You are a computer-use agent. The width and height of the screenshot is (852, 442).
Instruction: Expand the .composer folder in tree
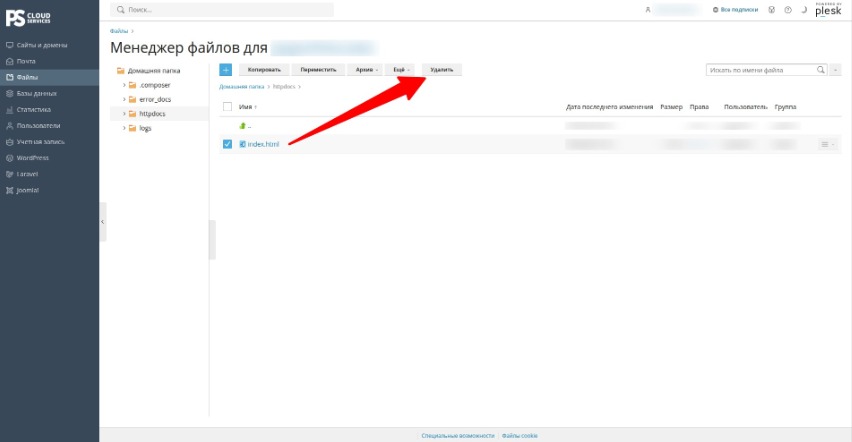pos(124,85)
